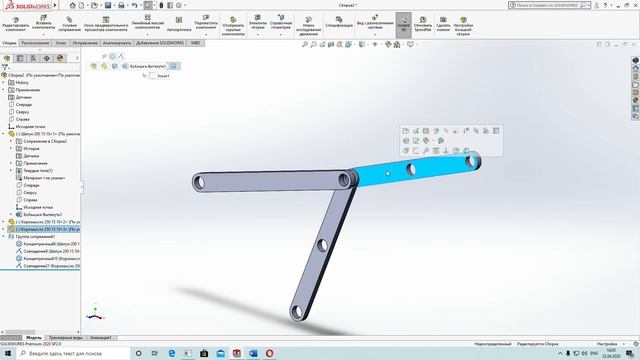
Task: Click the SOLIDWORKS help search field
Action: 547,5
